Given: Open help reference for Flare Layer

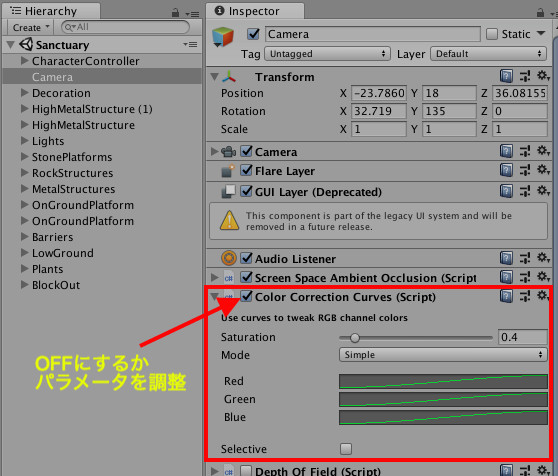Looking at the screenshot, I should pos(506,170).
